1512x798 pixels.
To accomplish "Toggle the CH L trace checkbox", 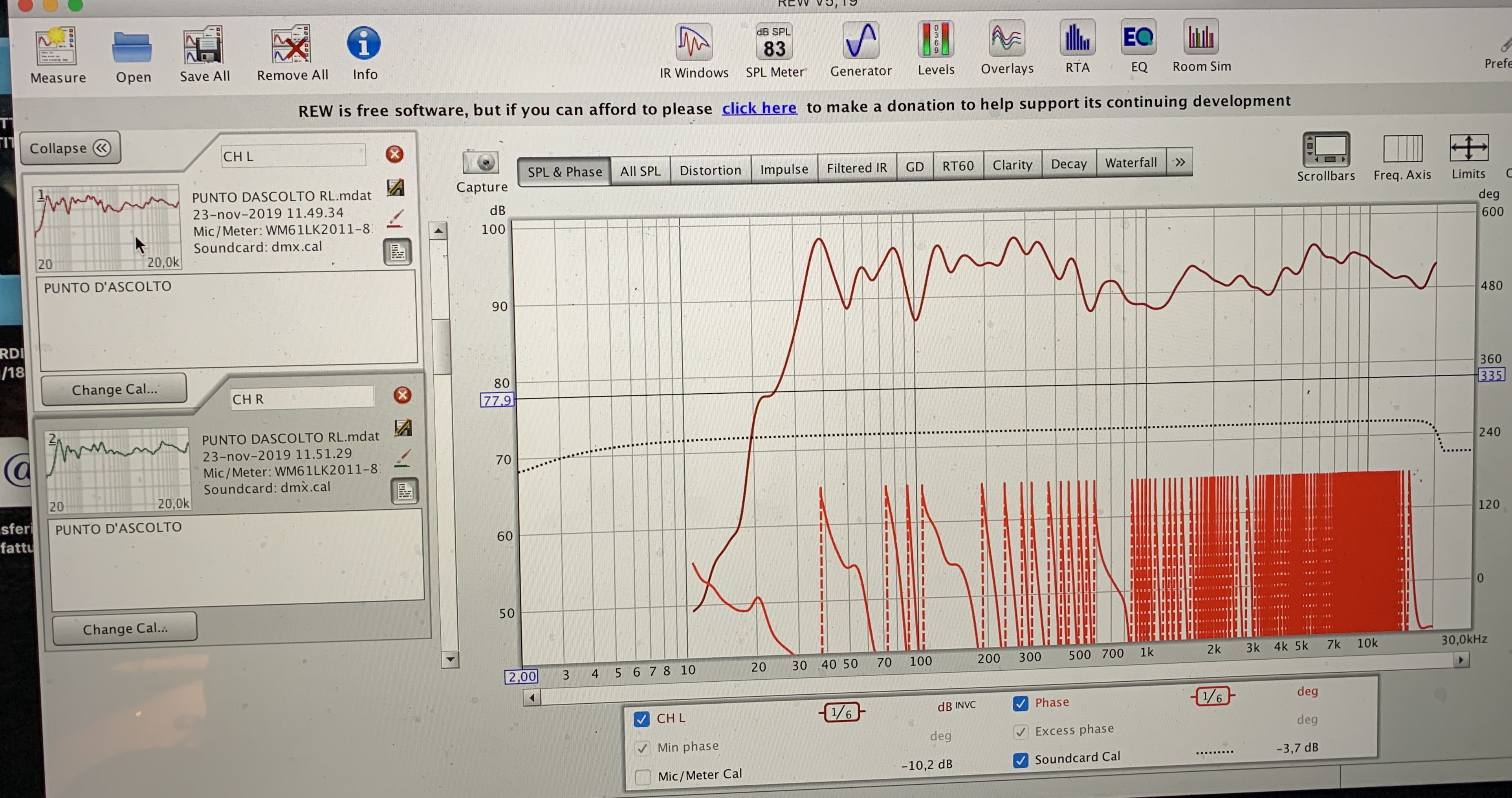I will click(641, 719).
